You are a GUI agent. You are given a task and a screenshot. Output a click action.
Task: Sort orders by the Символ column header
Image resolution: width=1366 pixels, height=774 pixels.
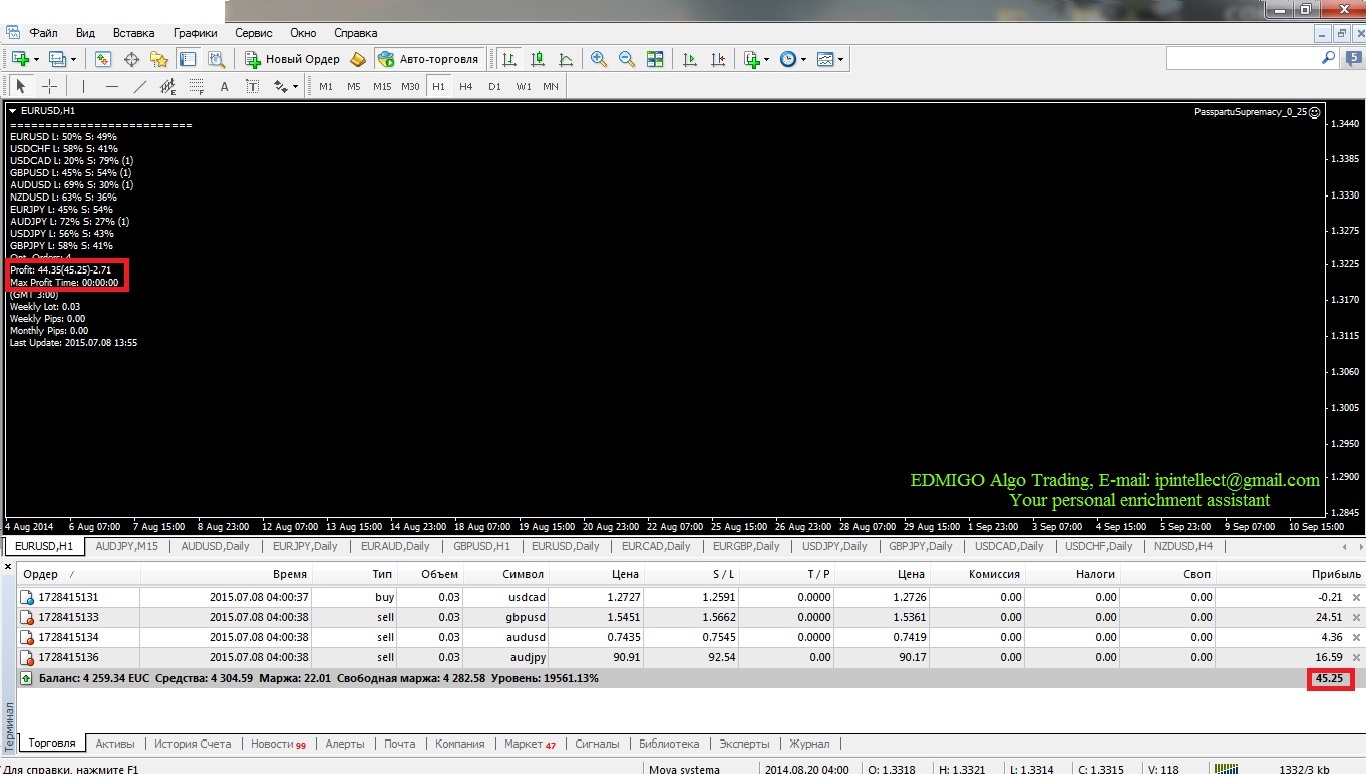524,574
